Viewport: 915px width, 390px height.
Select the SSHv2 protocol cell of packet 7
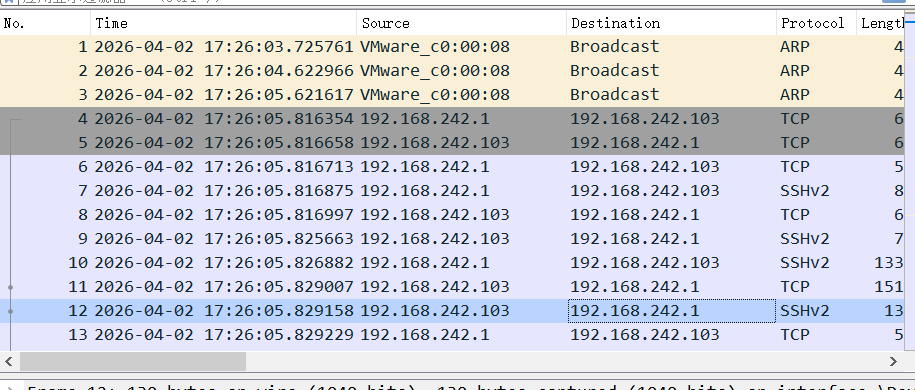805,191
